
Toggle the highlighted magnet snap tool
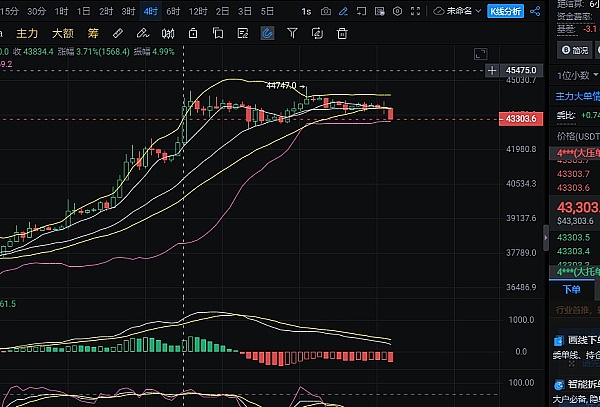[267, 32]
